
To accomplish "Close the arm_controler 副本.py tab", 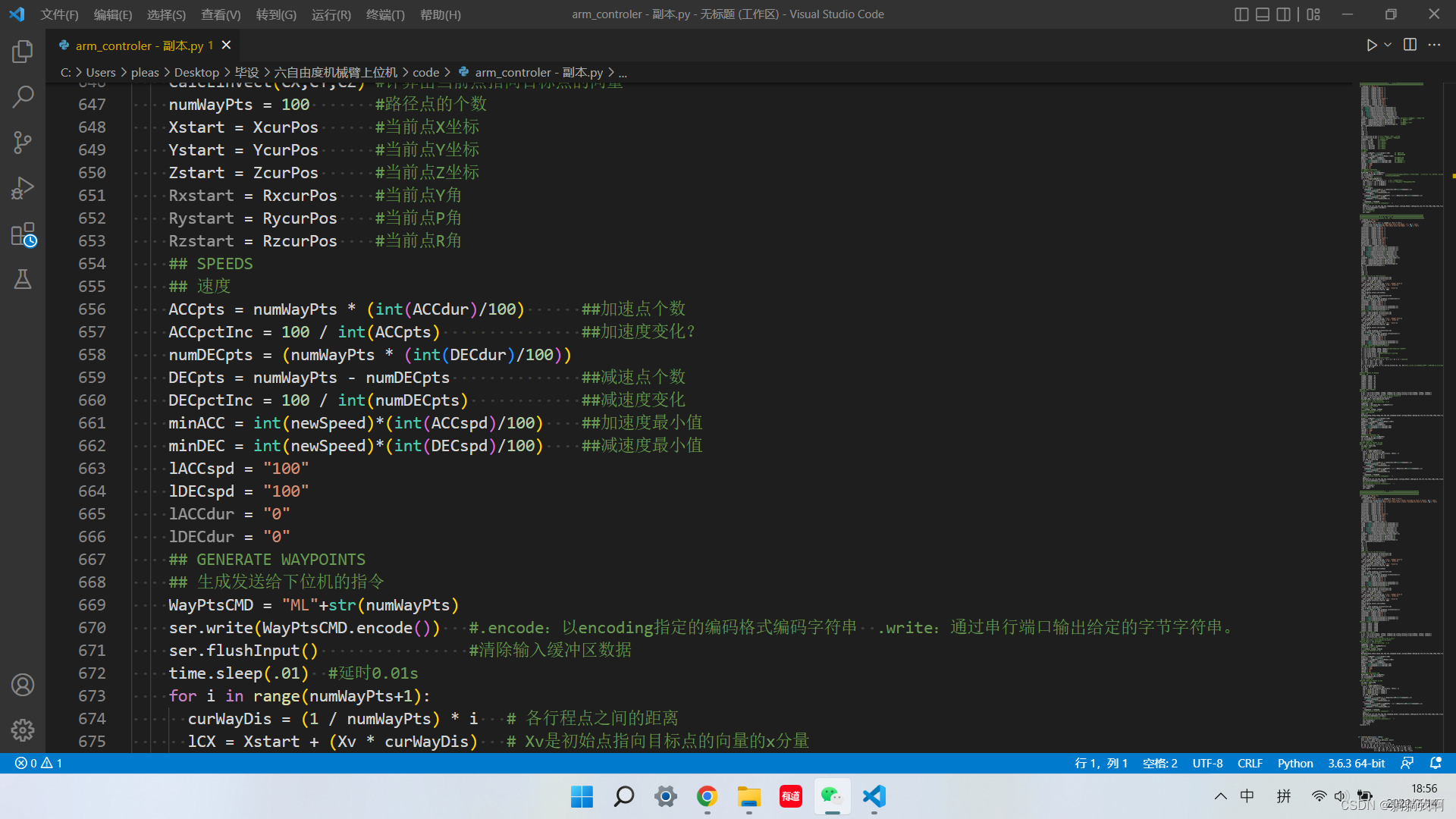I will (x=226, y=45).
